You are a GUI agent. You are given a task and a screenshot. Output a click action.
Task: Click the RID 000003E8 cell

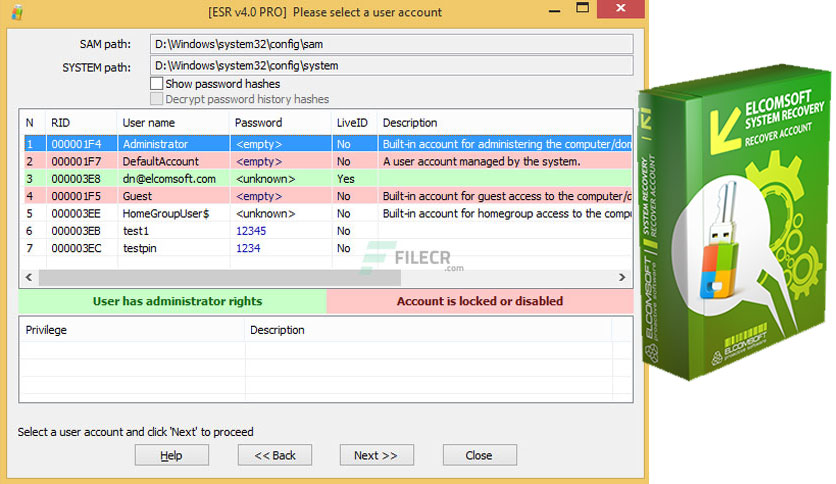[x=76, y=179]
